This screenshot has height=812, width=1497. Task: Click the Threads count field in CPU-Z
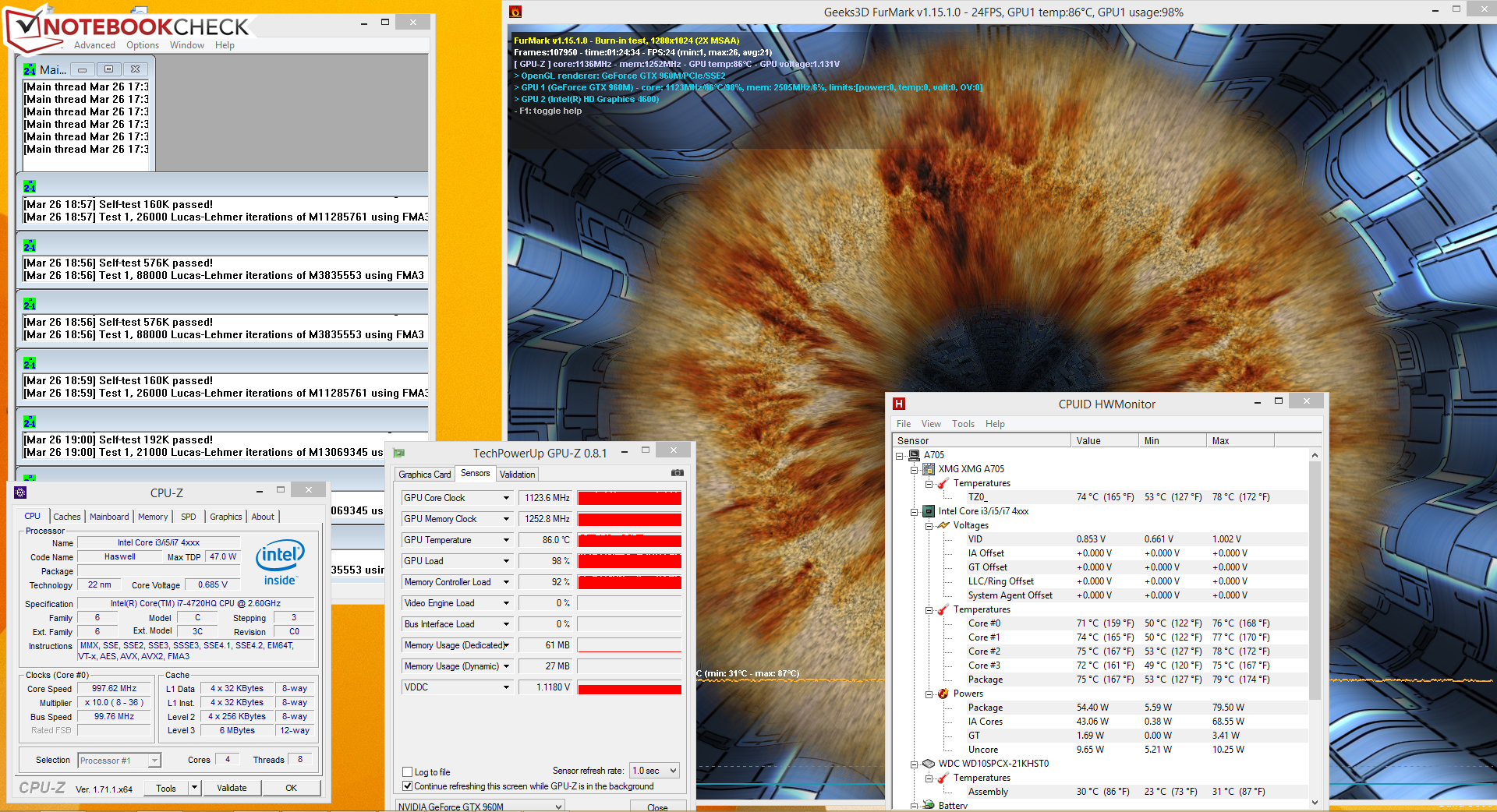300,760
